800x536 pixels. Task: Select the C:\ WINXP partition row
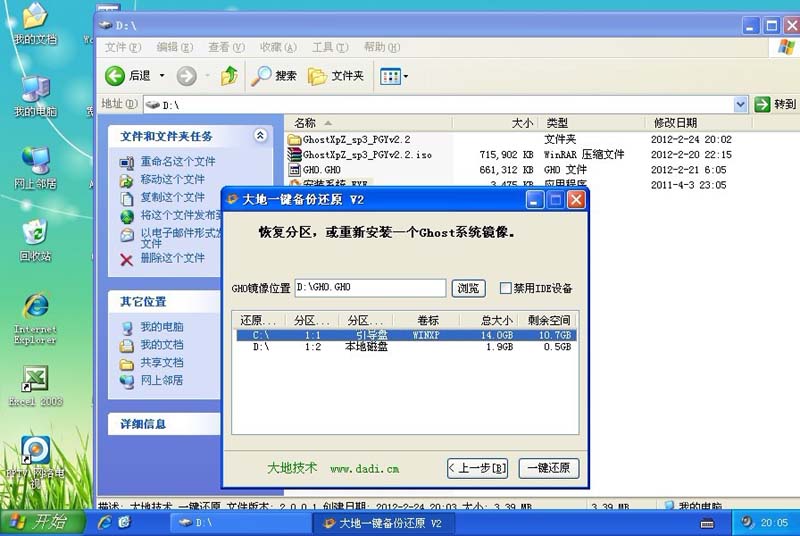click(406, 335)
